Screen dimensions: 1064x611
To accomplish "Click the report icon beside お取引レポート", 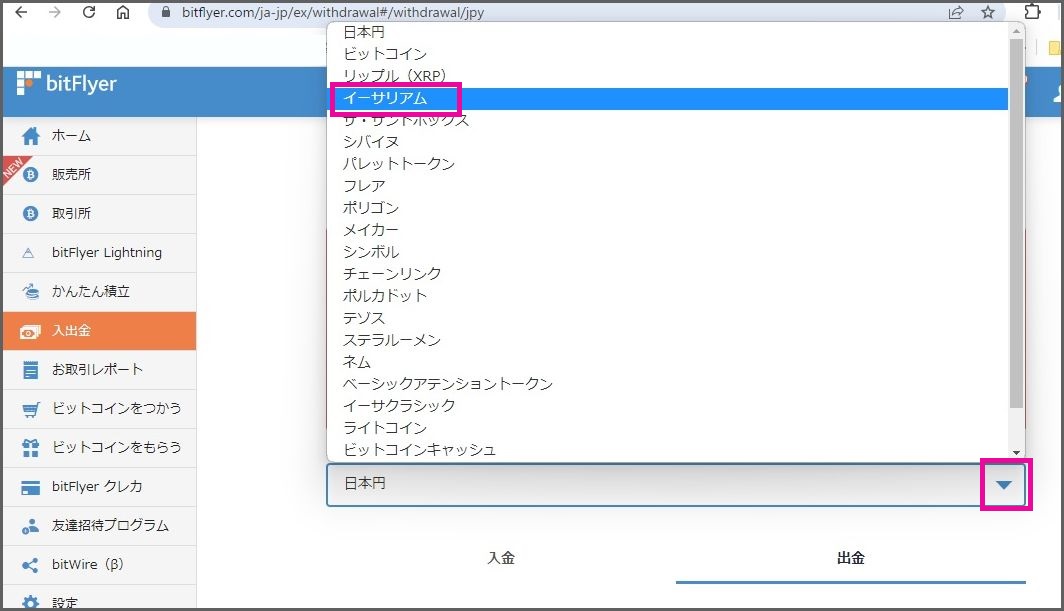I will [x=31, y=370].
